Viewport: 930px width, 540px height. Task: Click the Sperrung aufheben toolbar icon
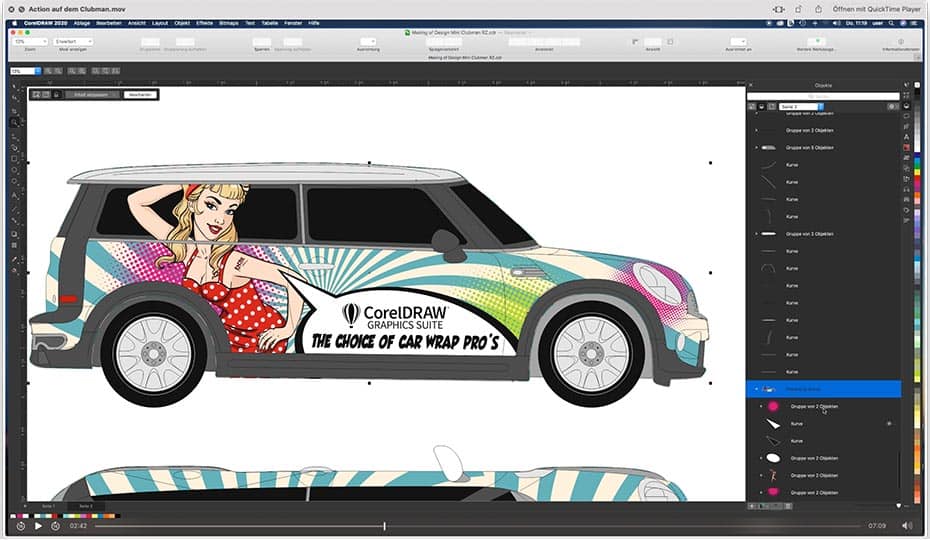[x=292, y=42]
